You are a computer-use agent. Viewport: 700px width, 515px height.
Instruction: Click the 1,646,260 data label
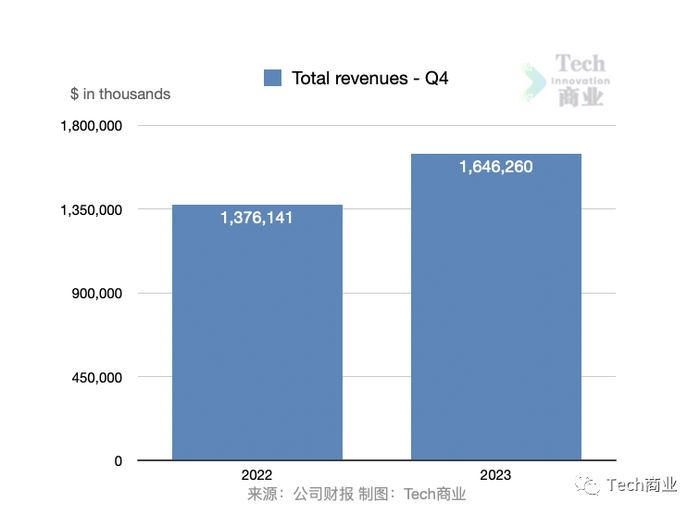496,167
